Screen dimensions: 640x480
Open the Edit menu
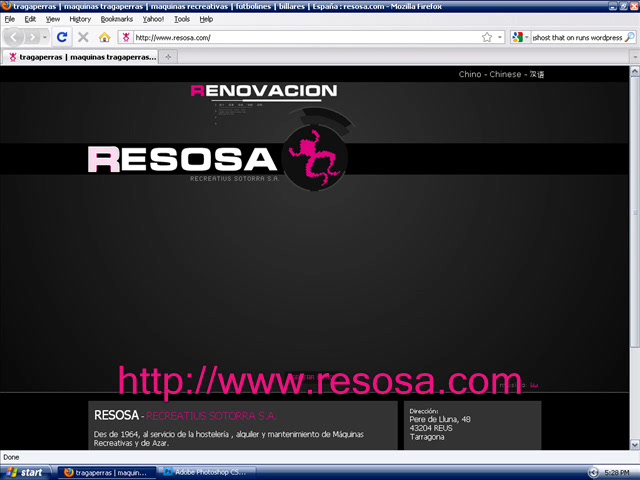[x=30, y=19]
